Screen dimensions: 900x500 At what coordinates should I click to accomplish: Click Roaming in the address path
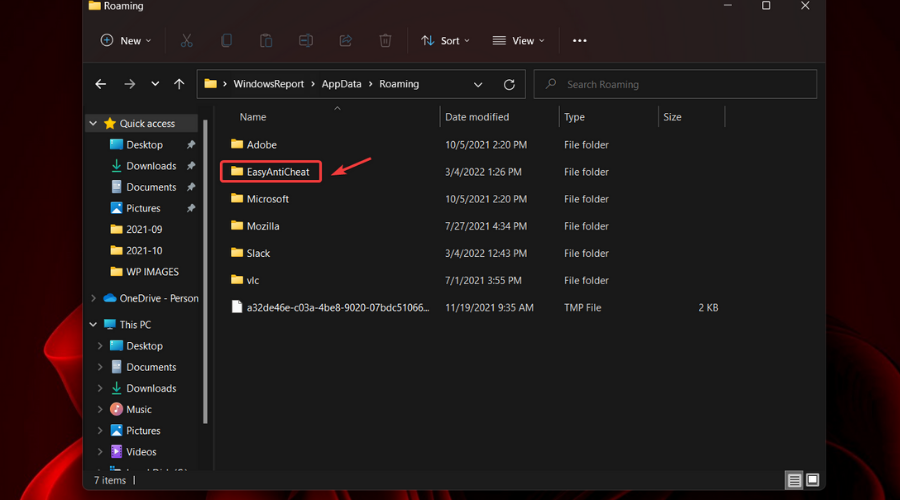[399, 84]
